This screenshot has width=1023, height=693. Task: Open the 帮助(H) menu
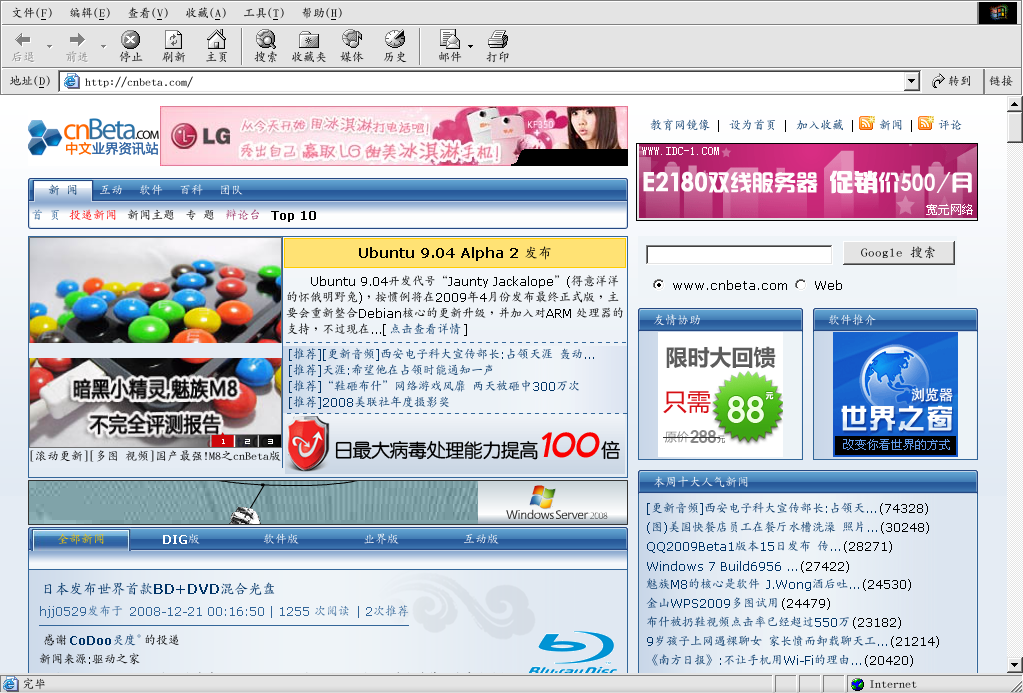click(322, 12)
